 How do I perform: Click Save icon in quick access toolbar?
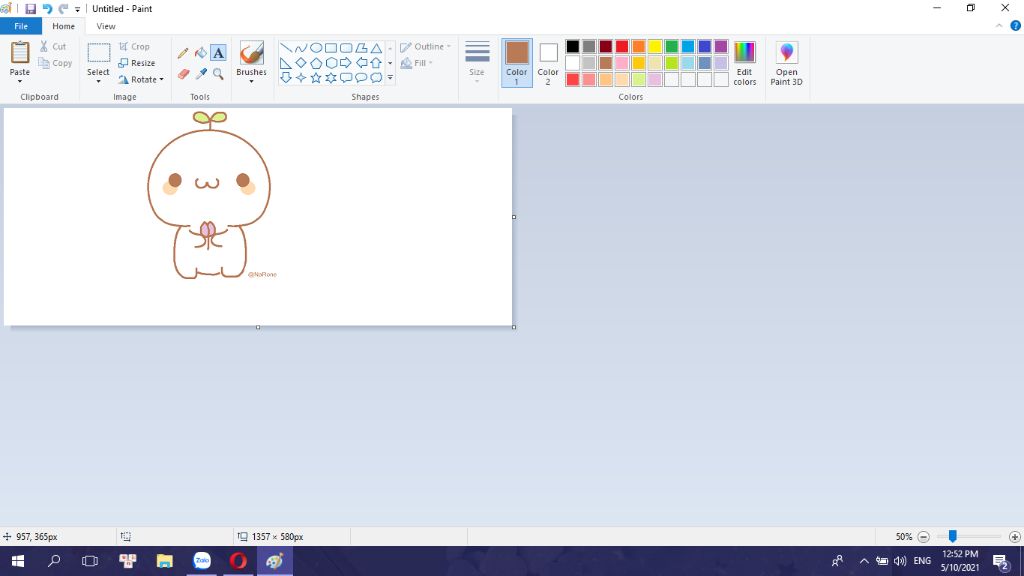point(30,8)
